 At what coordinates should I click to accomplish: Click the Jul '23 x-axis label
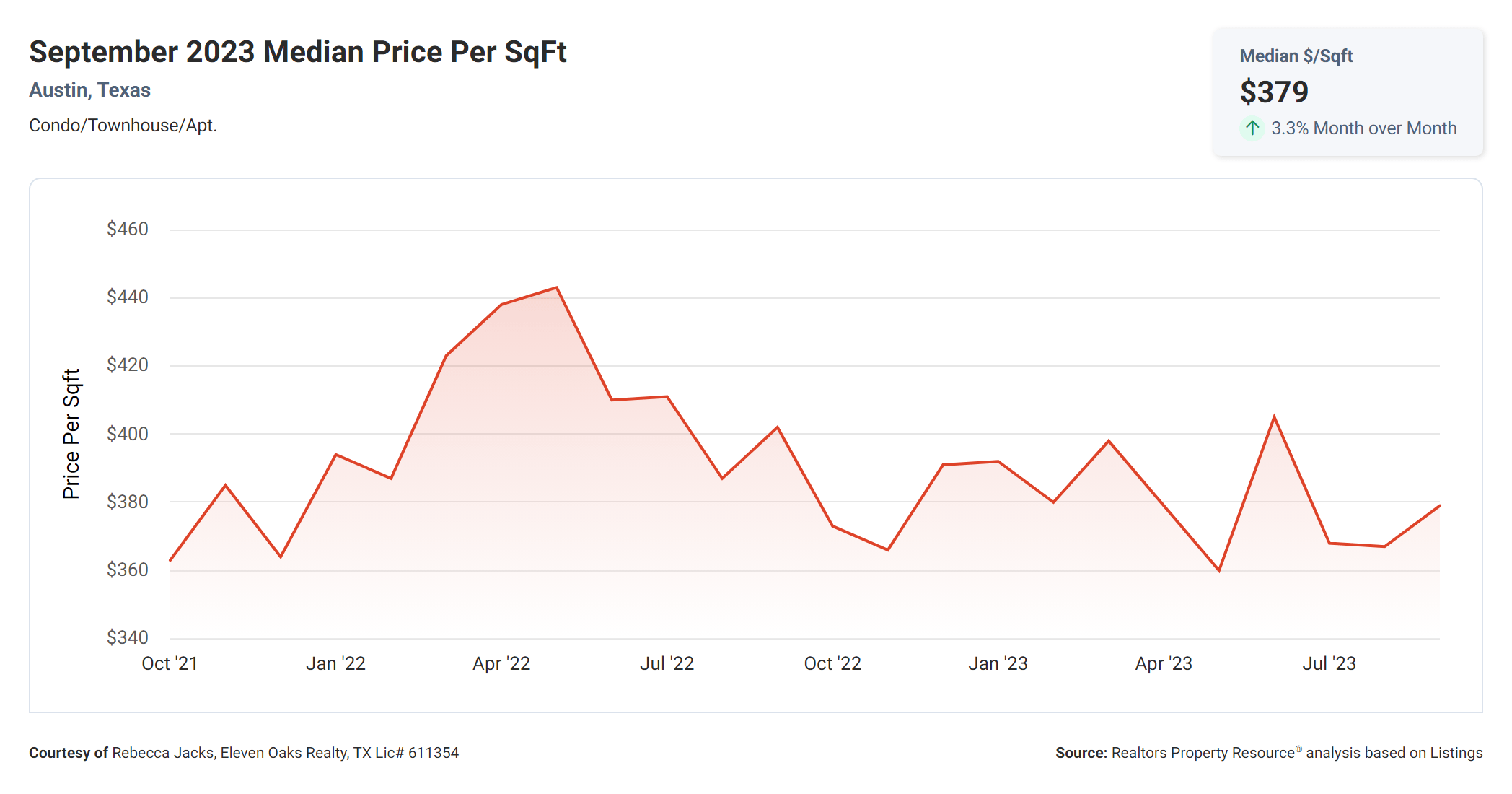(x=1329, y=663)
